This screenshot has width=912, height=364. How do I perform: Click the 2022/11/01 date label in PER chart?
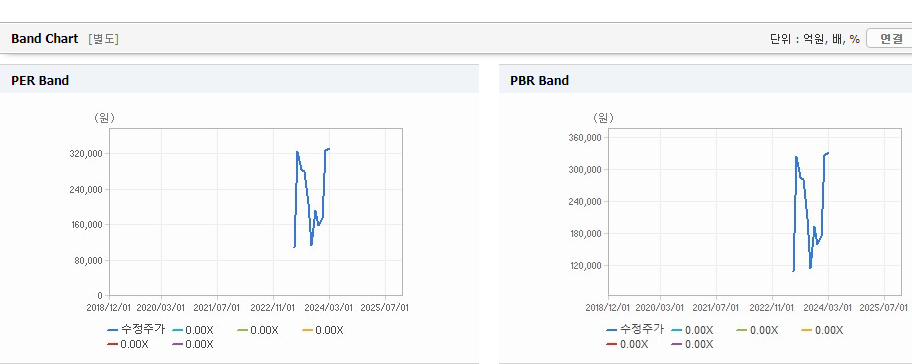(x=273, y=308)
